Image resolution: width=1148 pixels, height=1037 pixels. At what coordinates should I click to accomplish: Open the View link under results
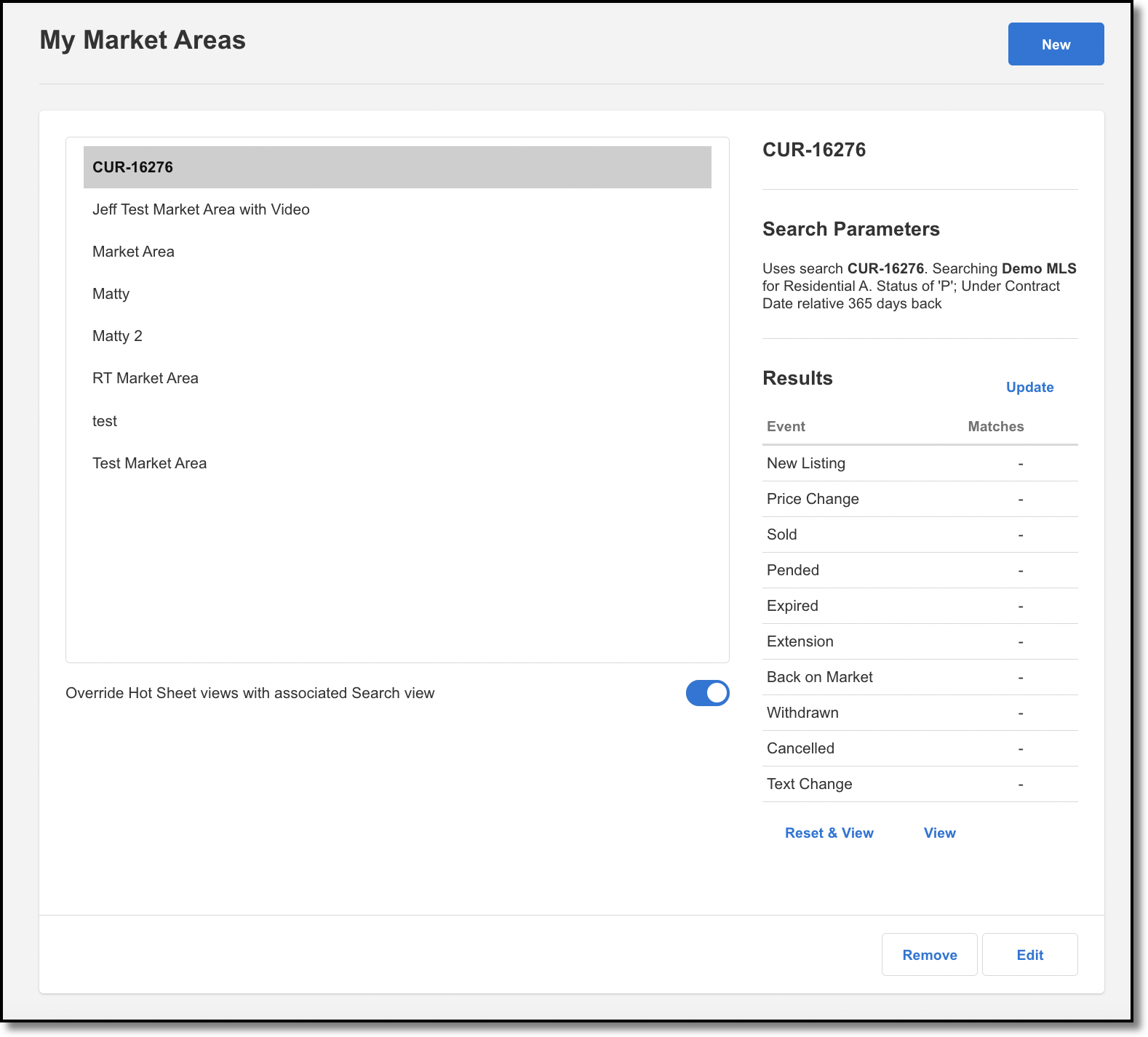click(x=940, y=833)
